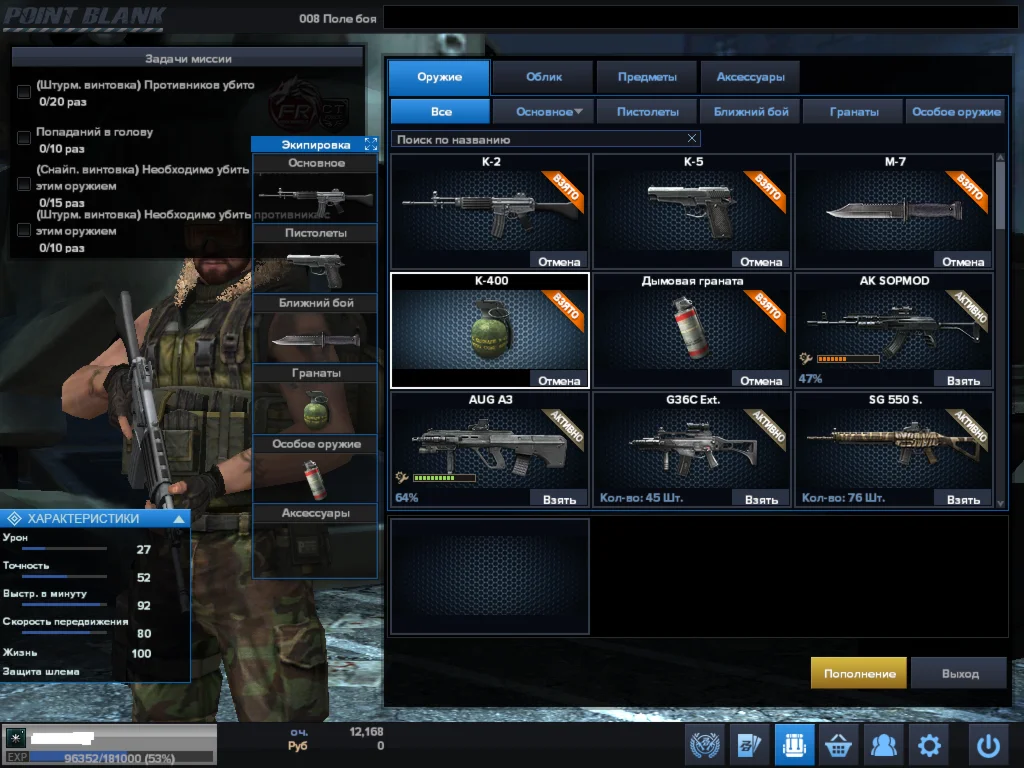Toggle checkbox for Снайп. винтовка mission

pos(24,184)
